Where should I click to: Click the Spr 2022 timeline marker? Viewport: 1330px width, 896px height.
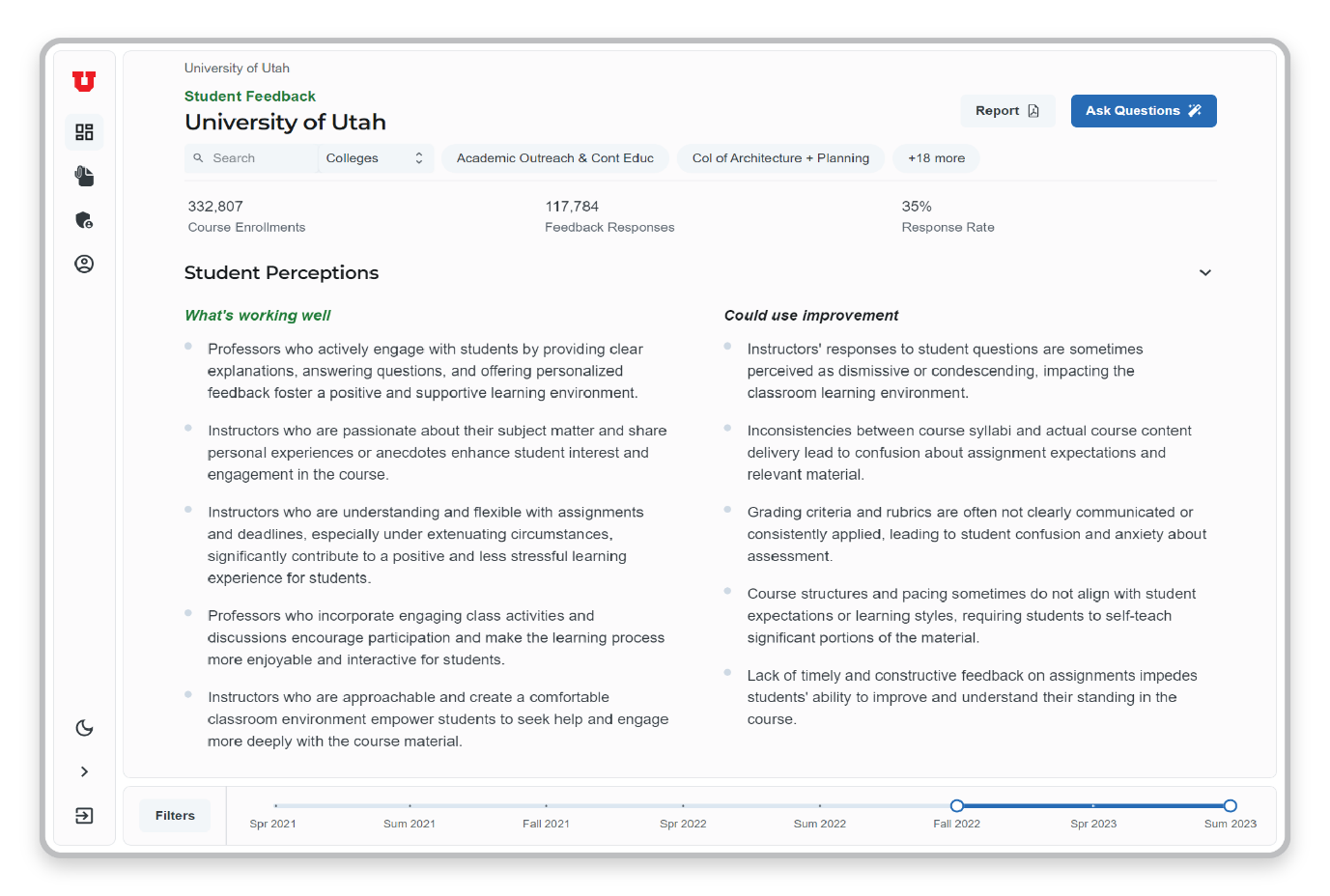(683, 805)
